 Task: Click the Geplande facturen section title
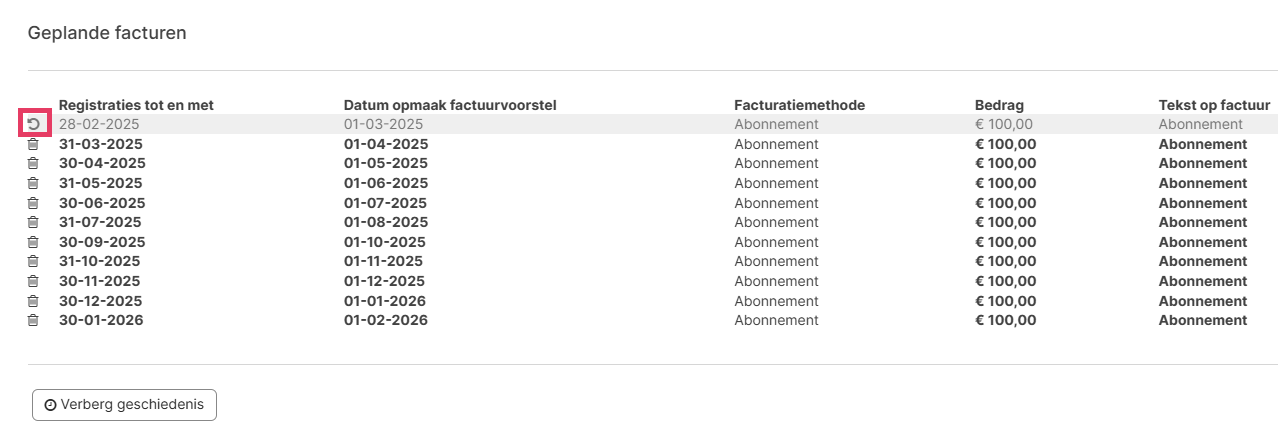(x=107, y=33)
